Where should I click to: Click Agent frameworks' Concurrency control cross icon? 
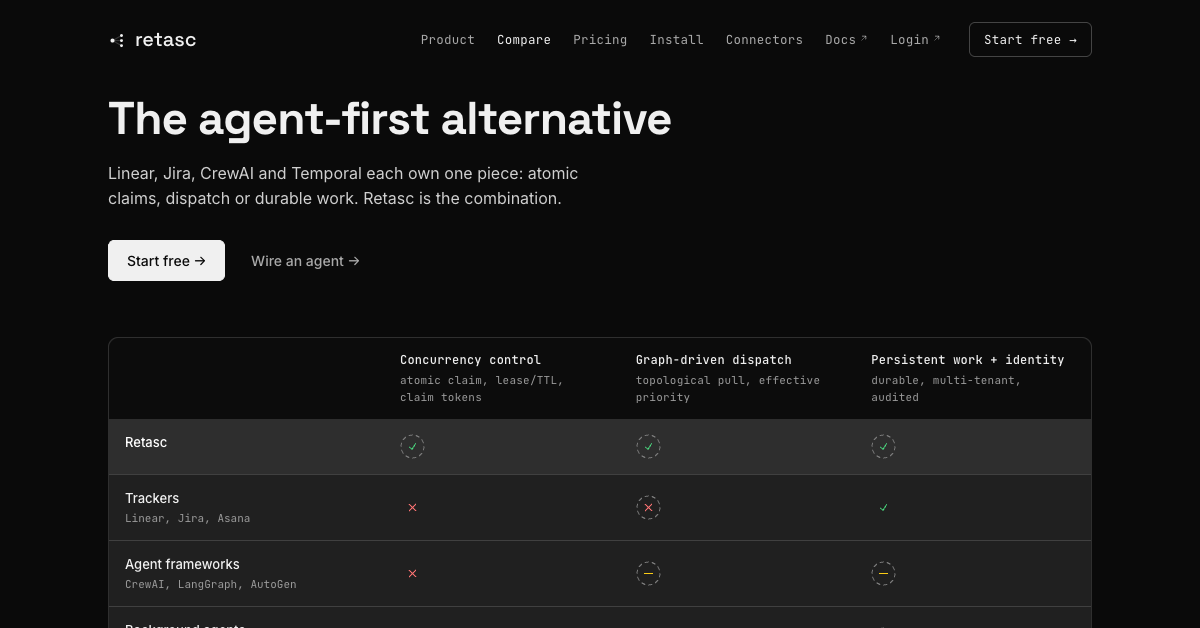pyautogui.click(x=412, y=574)
